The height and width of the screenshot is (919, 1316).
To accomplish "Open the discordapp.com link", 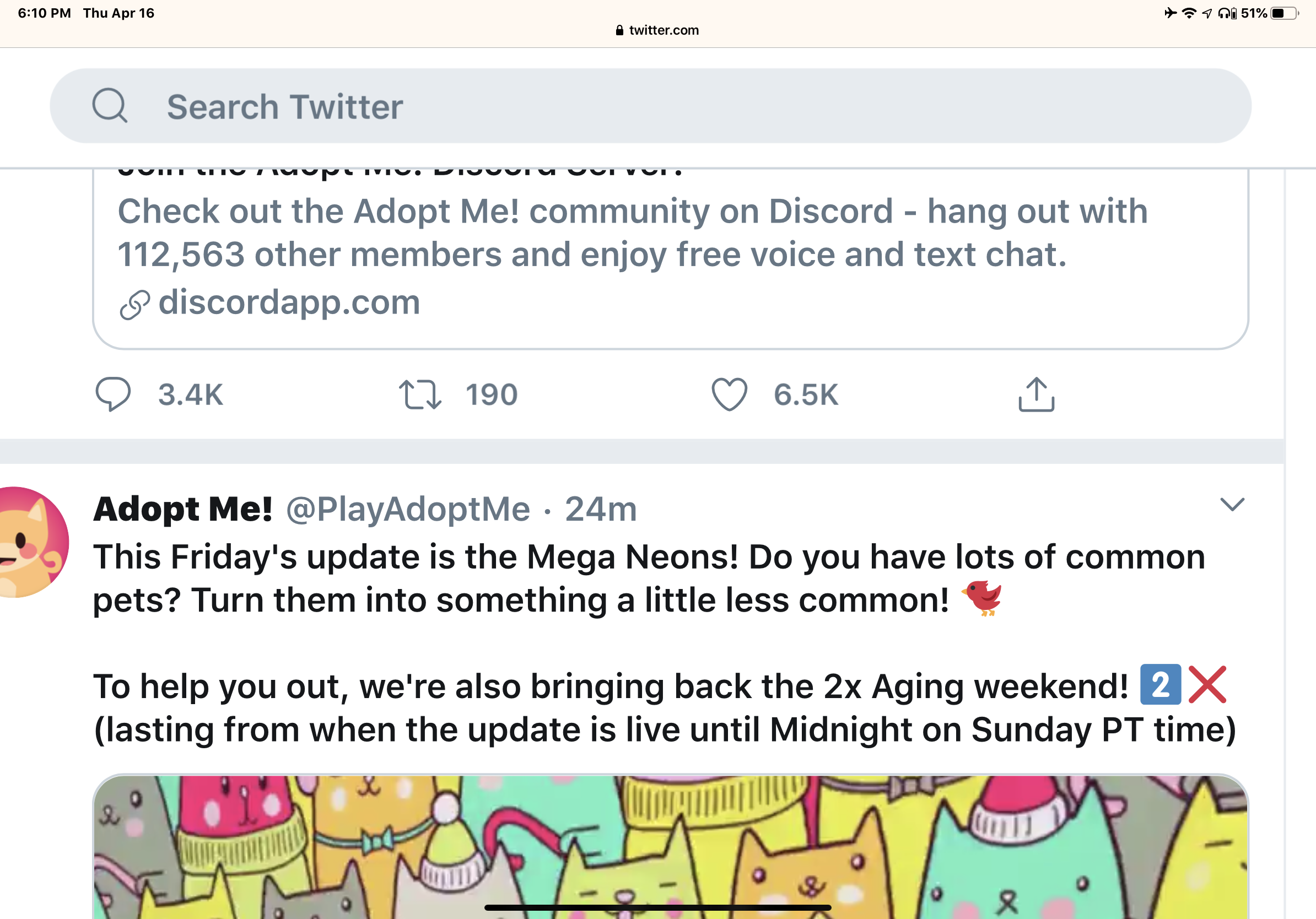I will 289,302.
